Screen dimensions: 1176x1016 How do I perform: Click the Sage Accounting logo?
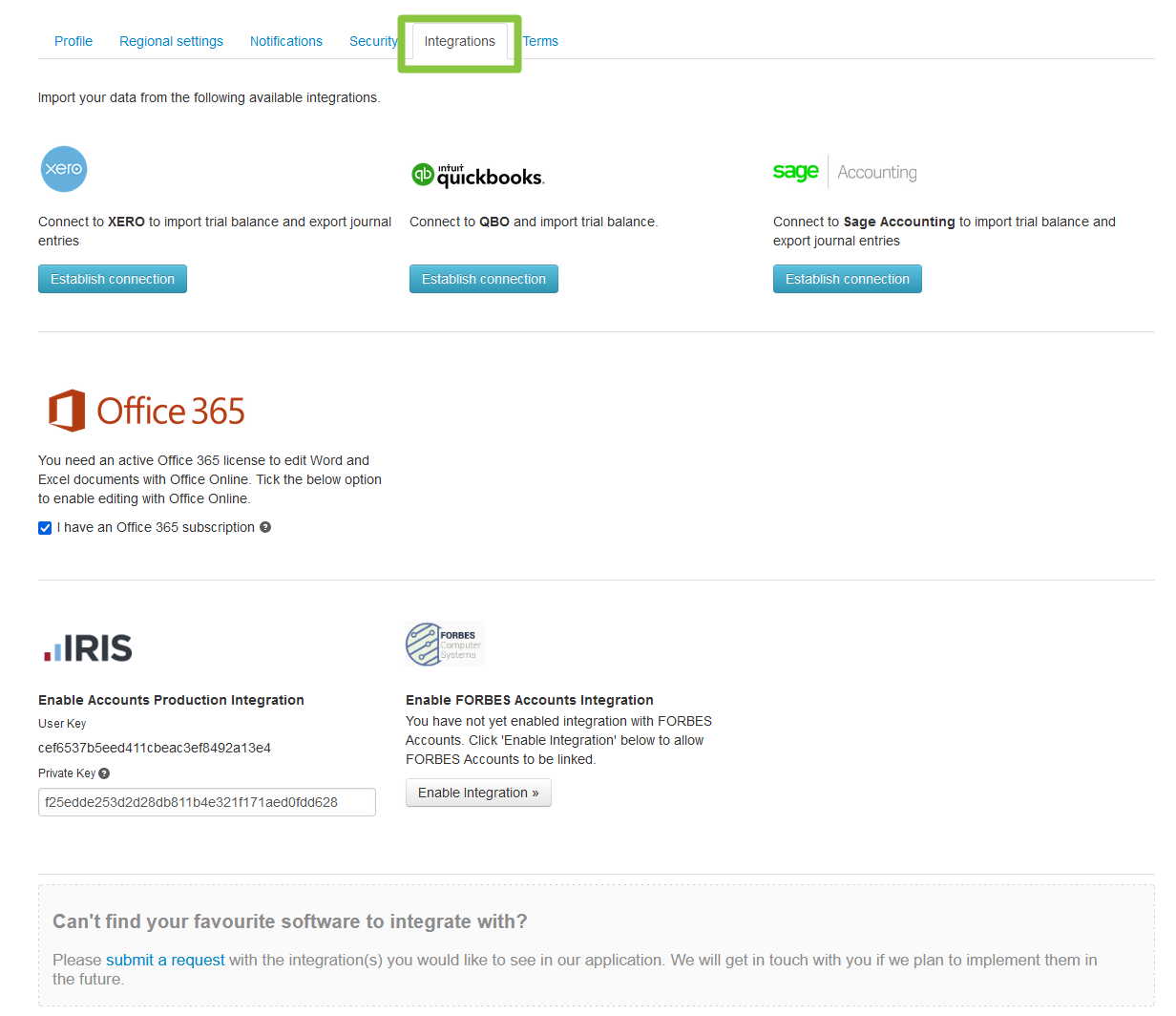point(845,172)
